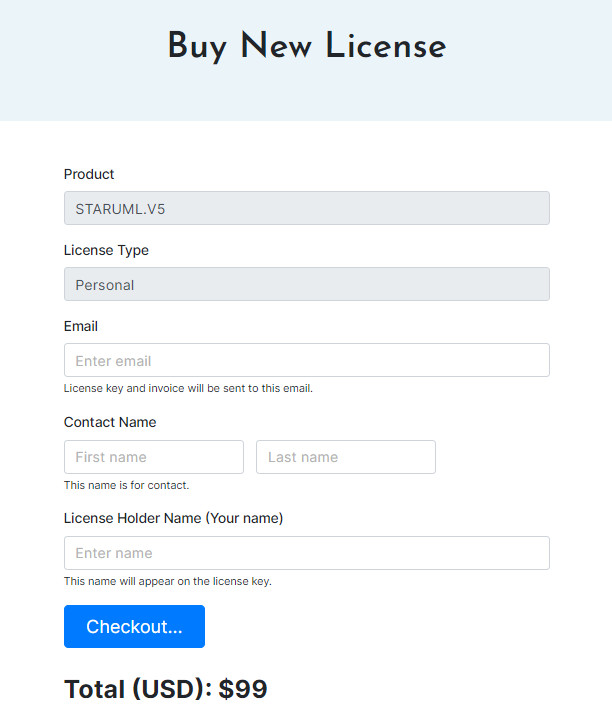Click the Email field label
The image size is (612, 721).
pyautogui.click(x=81, y=326)
